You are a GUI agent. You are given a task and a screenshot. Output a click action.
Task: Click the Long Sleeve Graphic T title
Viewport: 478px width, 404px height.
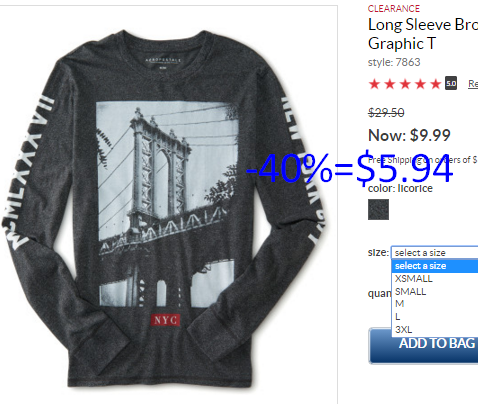pyautogui.click(x=423, y=34)
